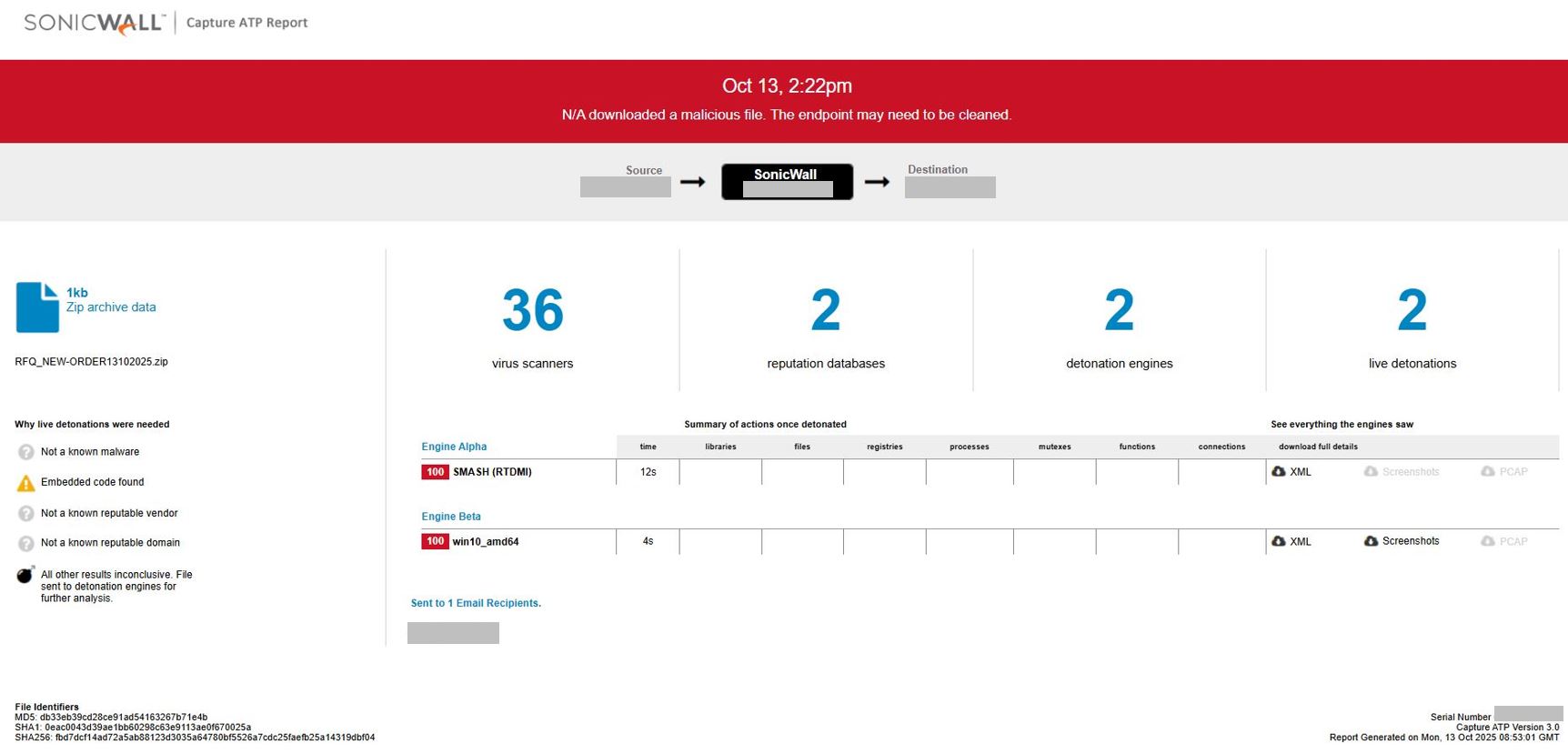Click the 'processes' column header
The image size is (1568, 754).
[x=970, y=447]
